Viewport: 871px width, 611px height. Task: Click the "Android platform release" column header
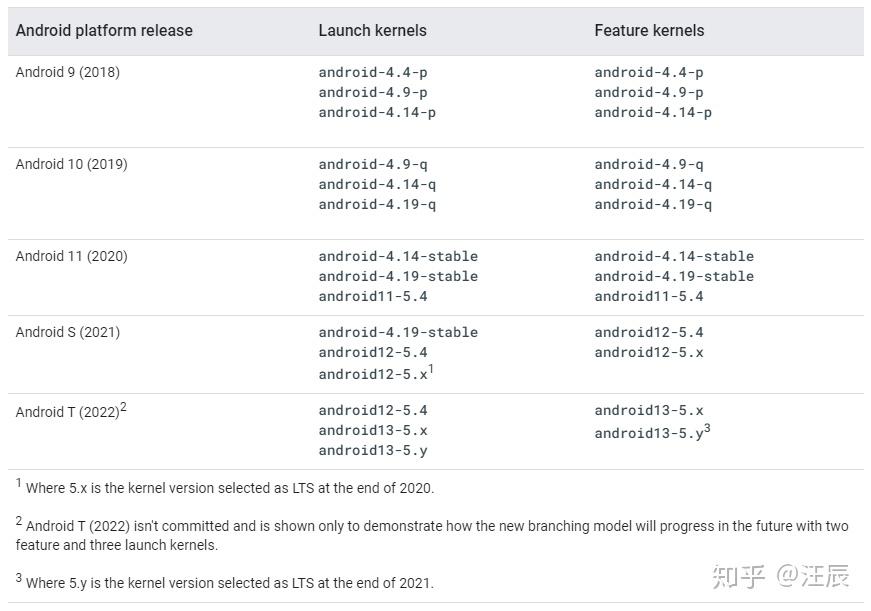(104, 31)
